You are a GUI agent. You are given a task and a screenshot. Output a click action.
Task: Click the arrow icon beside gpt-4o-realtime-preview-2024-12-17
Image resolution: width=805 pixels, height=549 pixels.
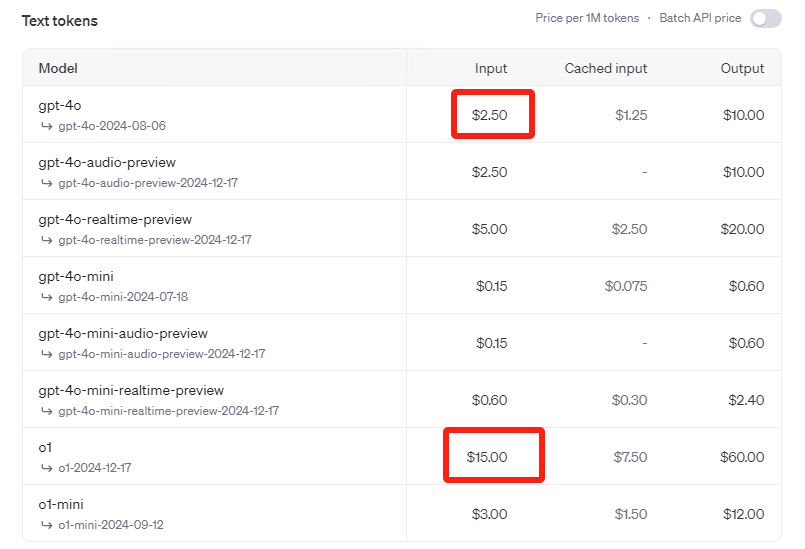[x=46, y=240]
